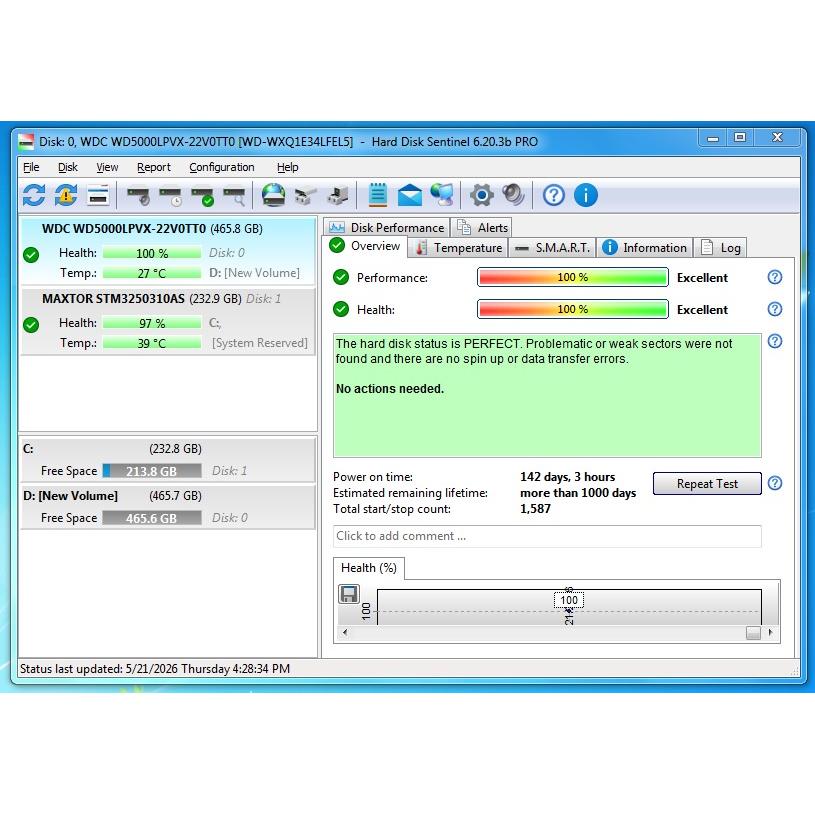Click the Performance 100 % gradient bar

point(573,278)
